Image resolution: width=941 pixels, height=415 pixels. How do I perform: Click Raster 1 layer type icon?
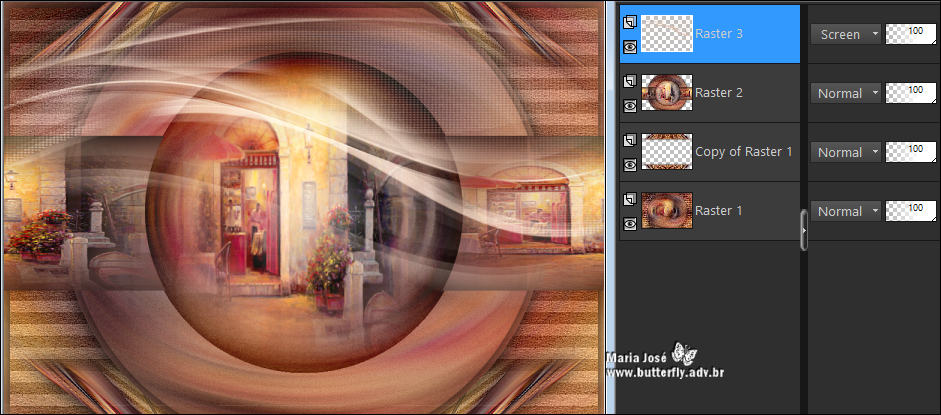[x=630, y=200]
